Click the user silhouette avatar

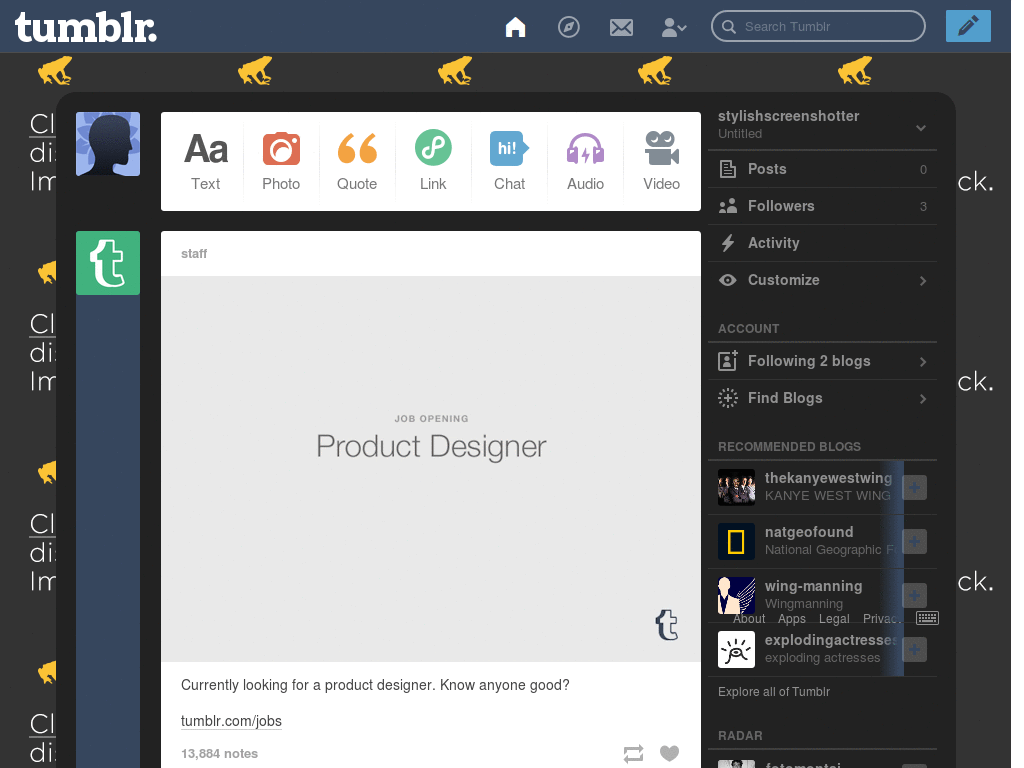pyautogui.click(x=108, y=144)
